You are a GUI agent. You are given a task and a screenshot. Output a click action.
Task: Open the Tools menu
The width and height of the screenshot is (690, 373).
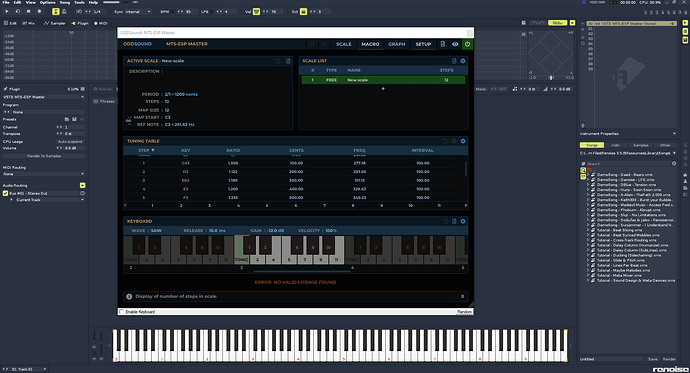tap(79, 3)
